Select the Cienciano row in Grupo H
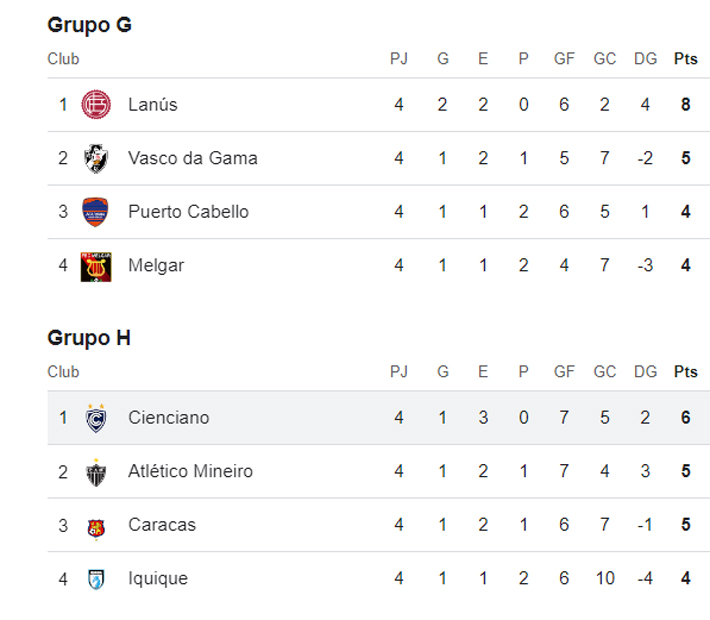 coord(378,418)
